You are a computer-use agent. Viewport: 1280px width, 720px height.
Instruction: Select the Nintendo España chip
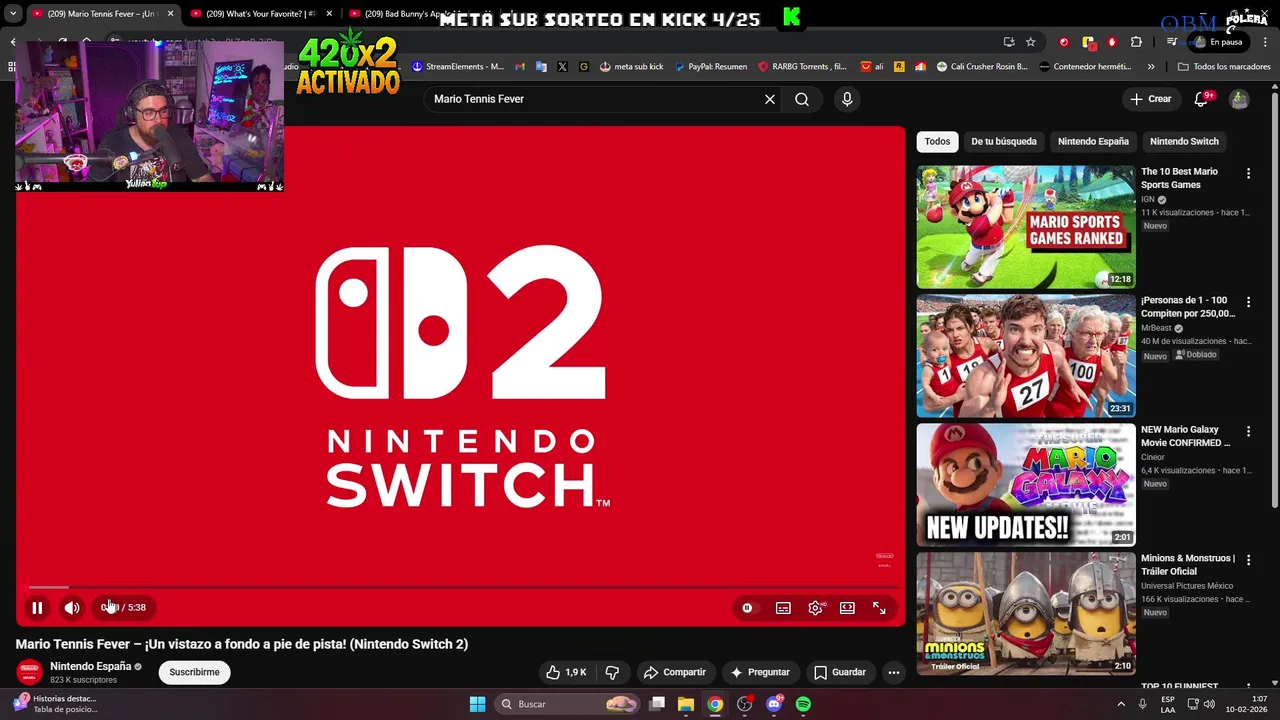pos(1093,141)
